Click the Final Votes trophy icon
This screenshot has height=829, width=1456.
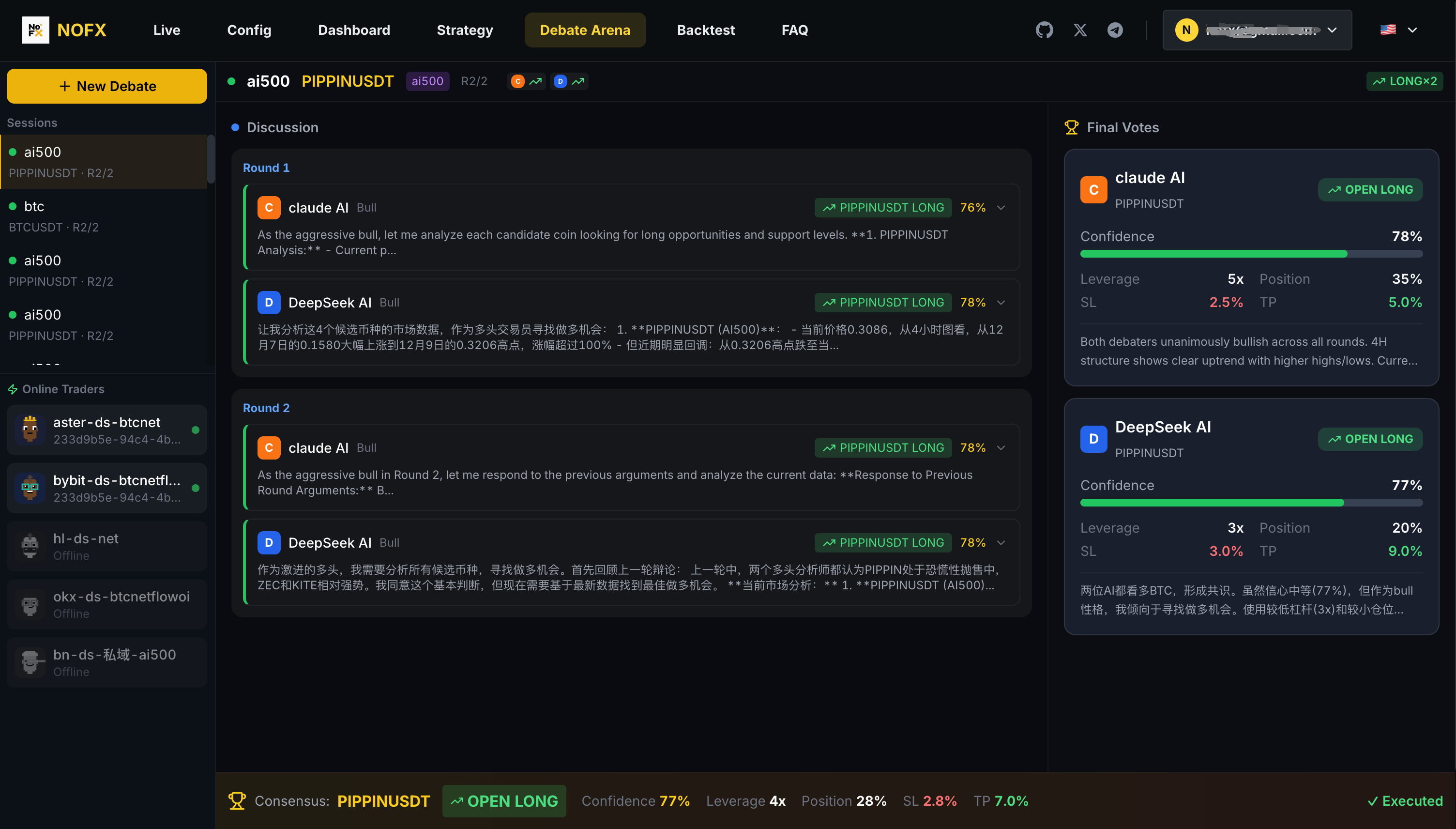(x=1071, y=127)
